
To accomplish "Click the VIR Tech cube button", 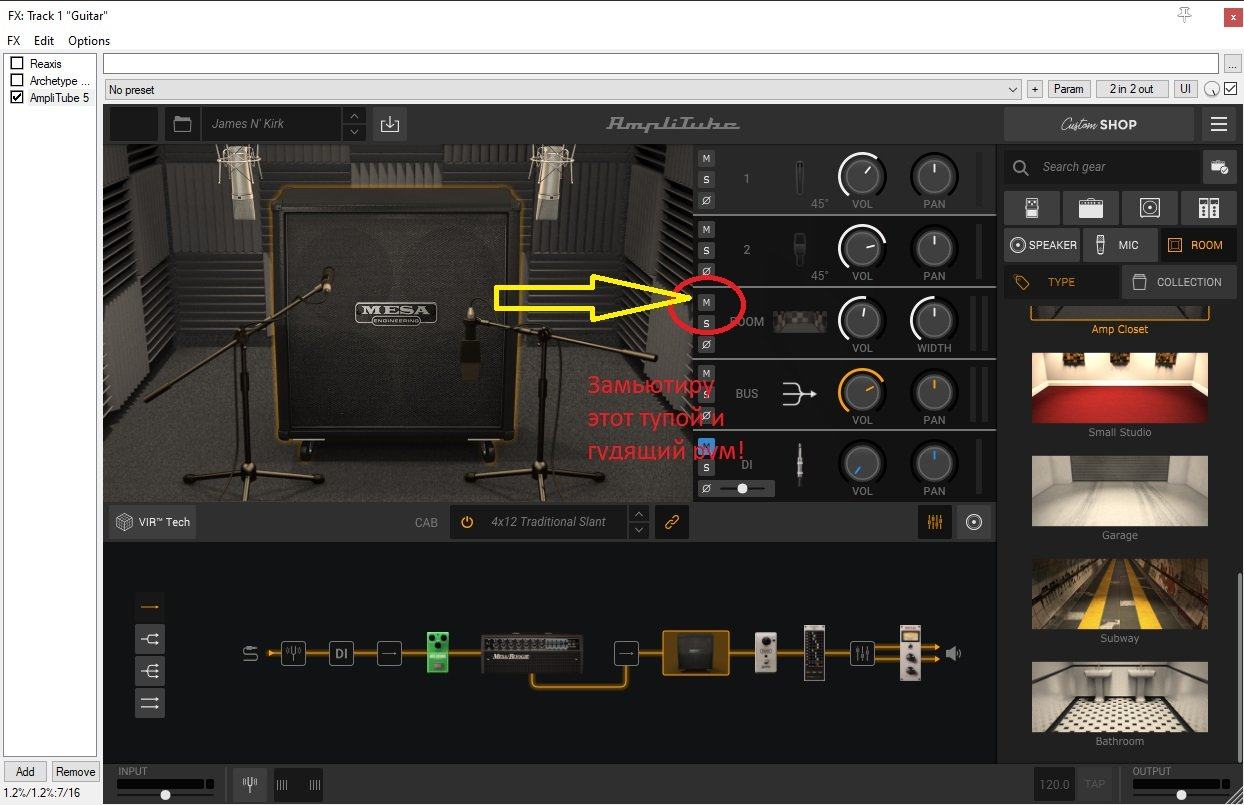I will [x=153, y=522].
